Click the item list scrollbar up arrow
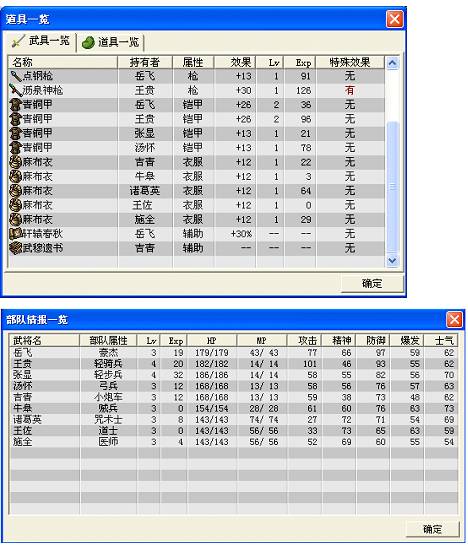The height and width of the screenshot is (548, 468). 392,63
